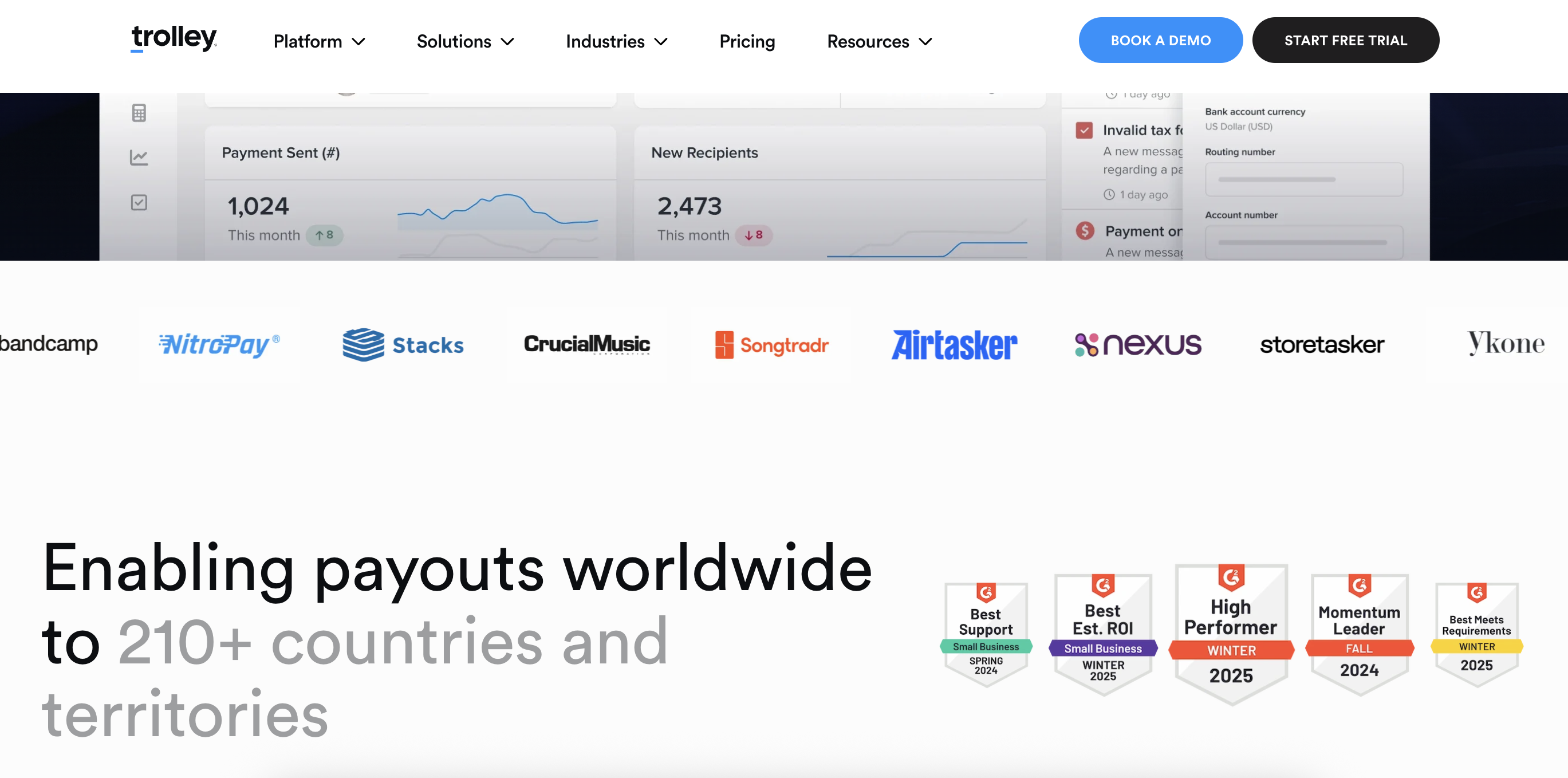
Task: Go to the Pricing page
Action: 747,41
